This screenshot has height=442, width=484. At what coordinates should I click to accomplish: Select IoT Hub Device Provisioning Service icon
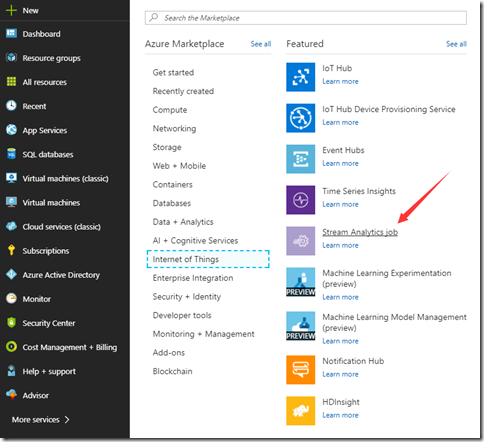[x=300, y=118]
